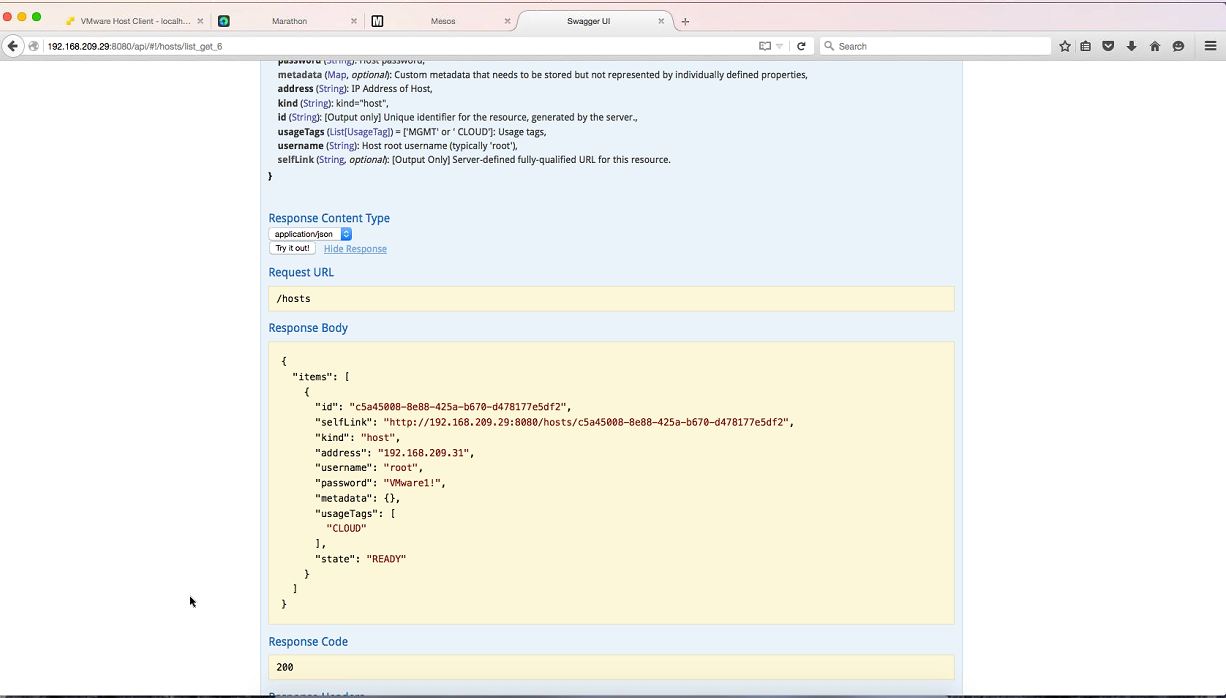The height and width of the screenshot is (698, 1226).
Task: Go back using the browser back arrow
Action: coord(13,46)
